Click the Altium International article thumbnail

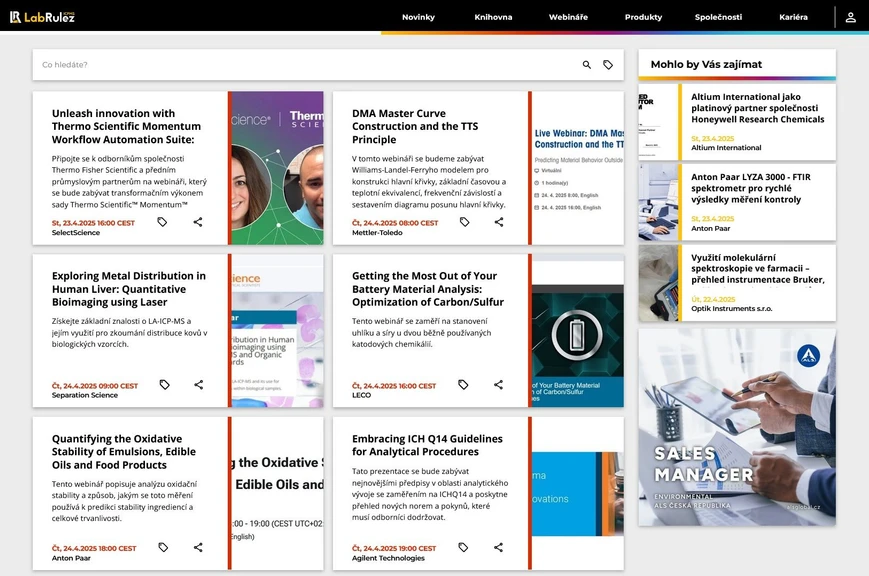point(658,122)
